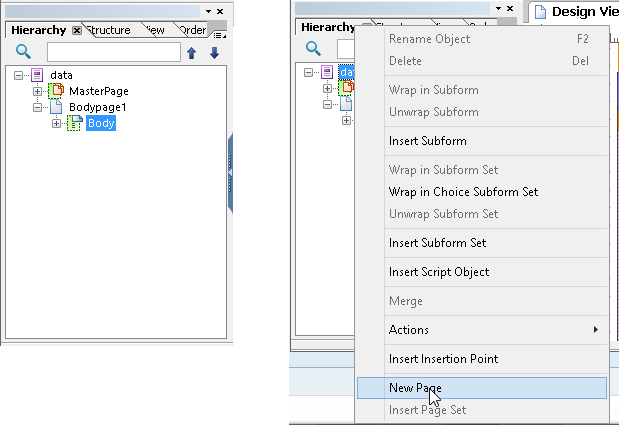
Task: Choose New Page from context menu
Action: tap(482, 388)
